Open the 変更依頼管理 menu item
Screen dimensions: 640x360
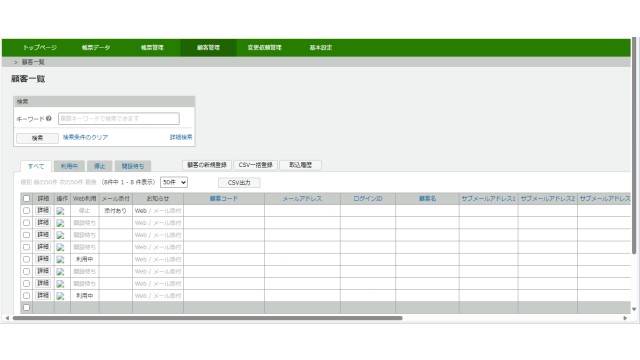[x=264, y=47]
